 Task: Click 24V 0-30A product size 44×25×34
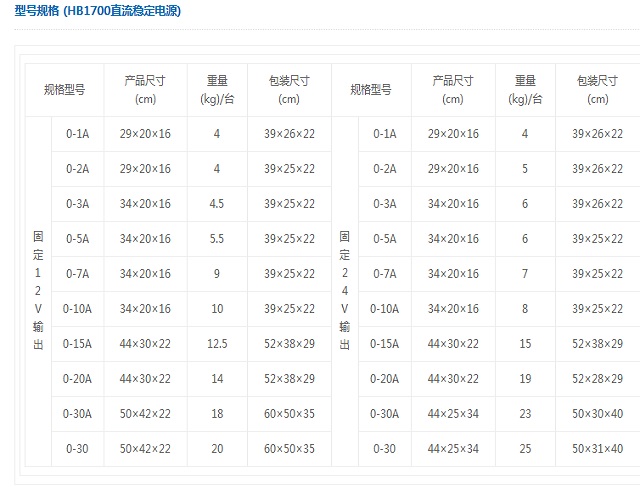pos(453,414)
